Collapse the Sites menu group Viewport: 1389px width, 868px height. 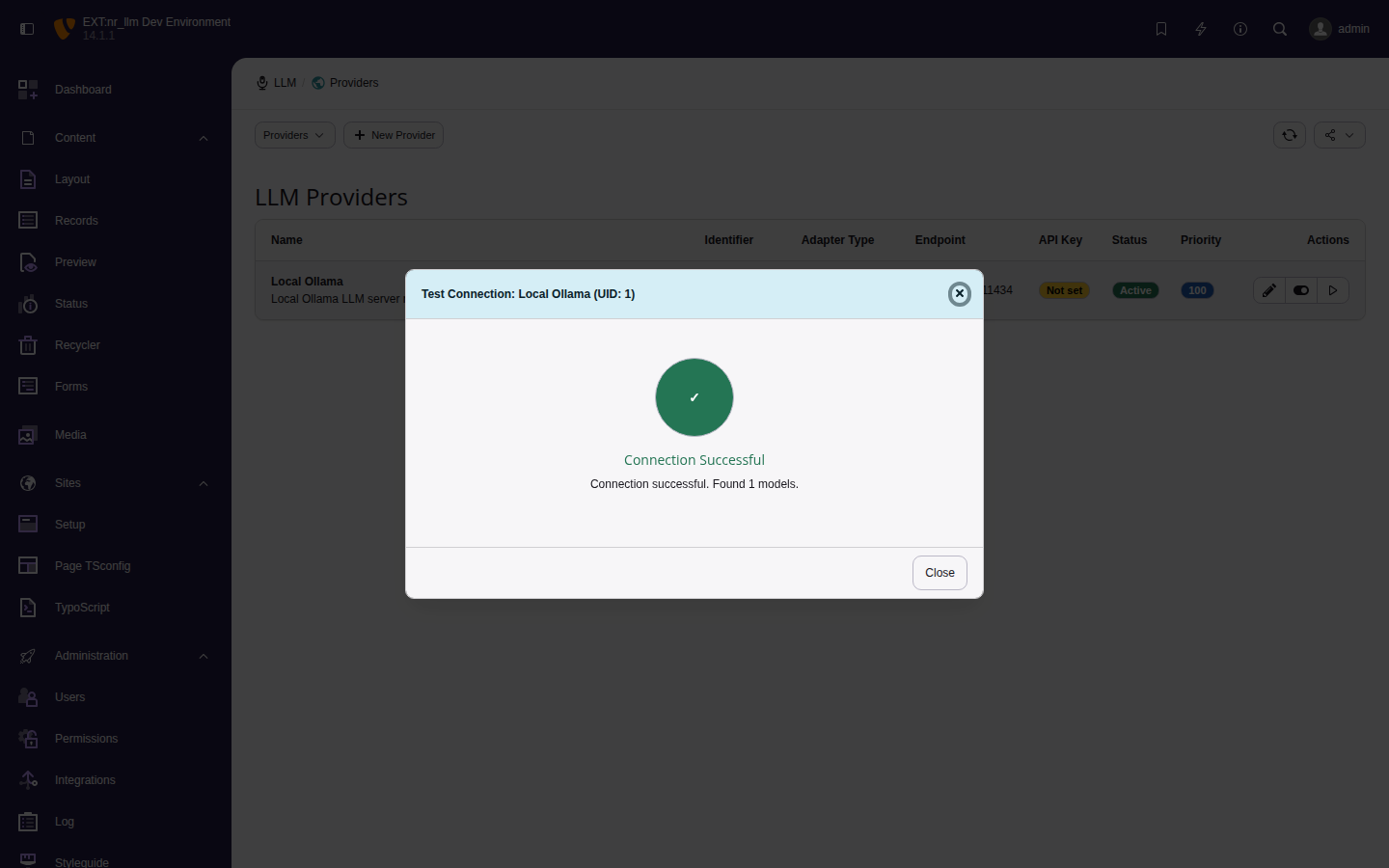click(203, 483)
